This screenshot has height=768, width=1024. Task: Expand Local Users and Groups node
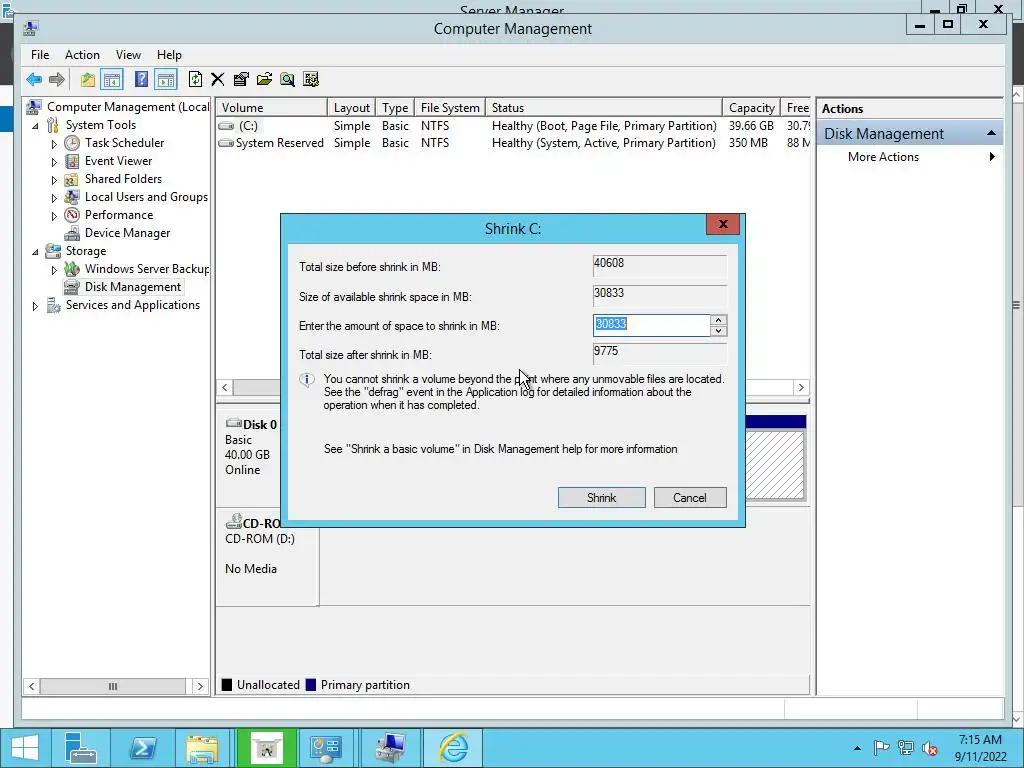point(54,197)
